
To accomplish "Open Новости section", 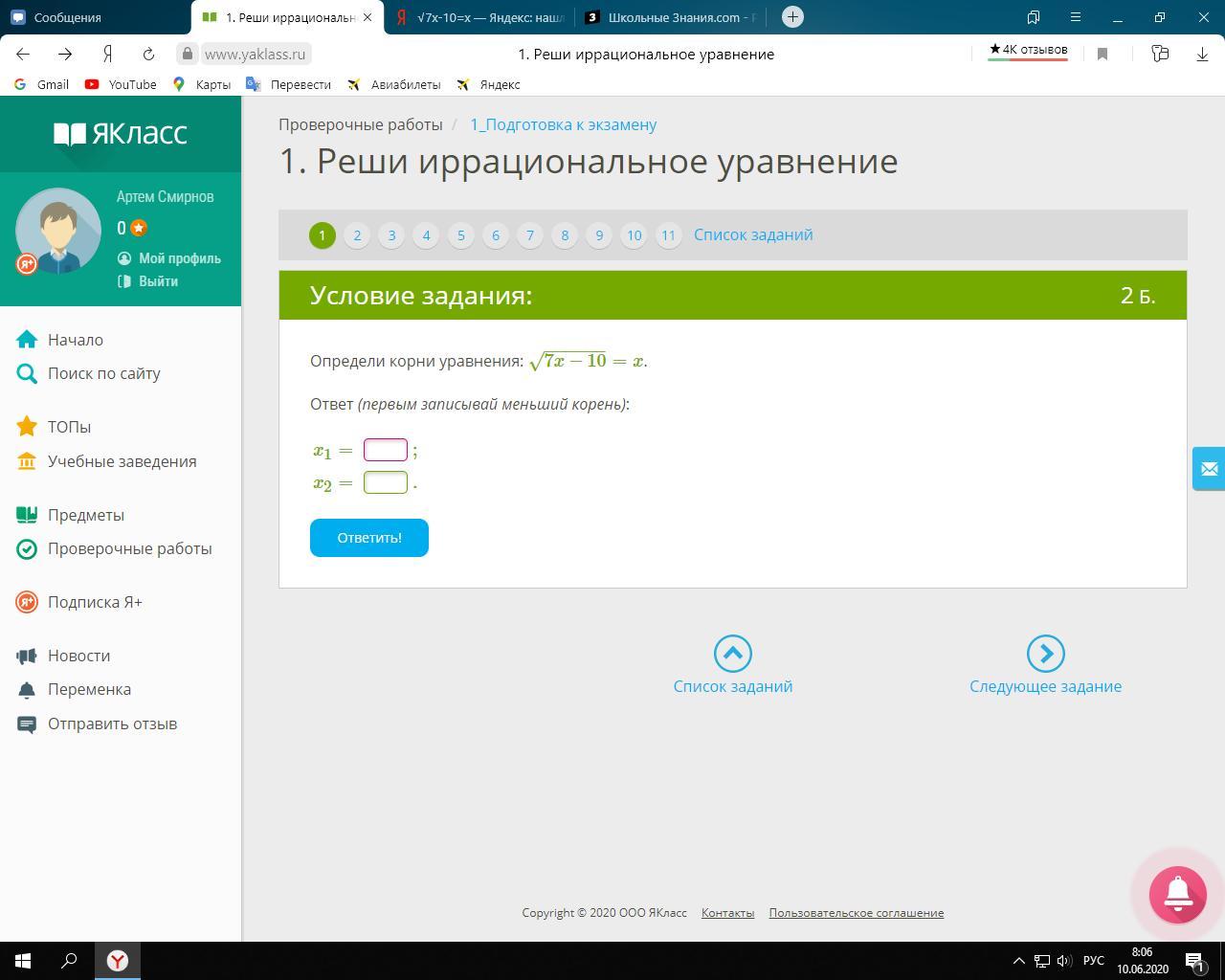I will [79, 656].
